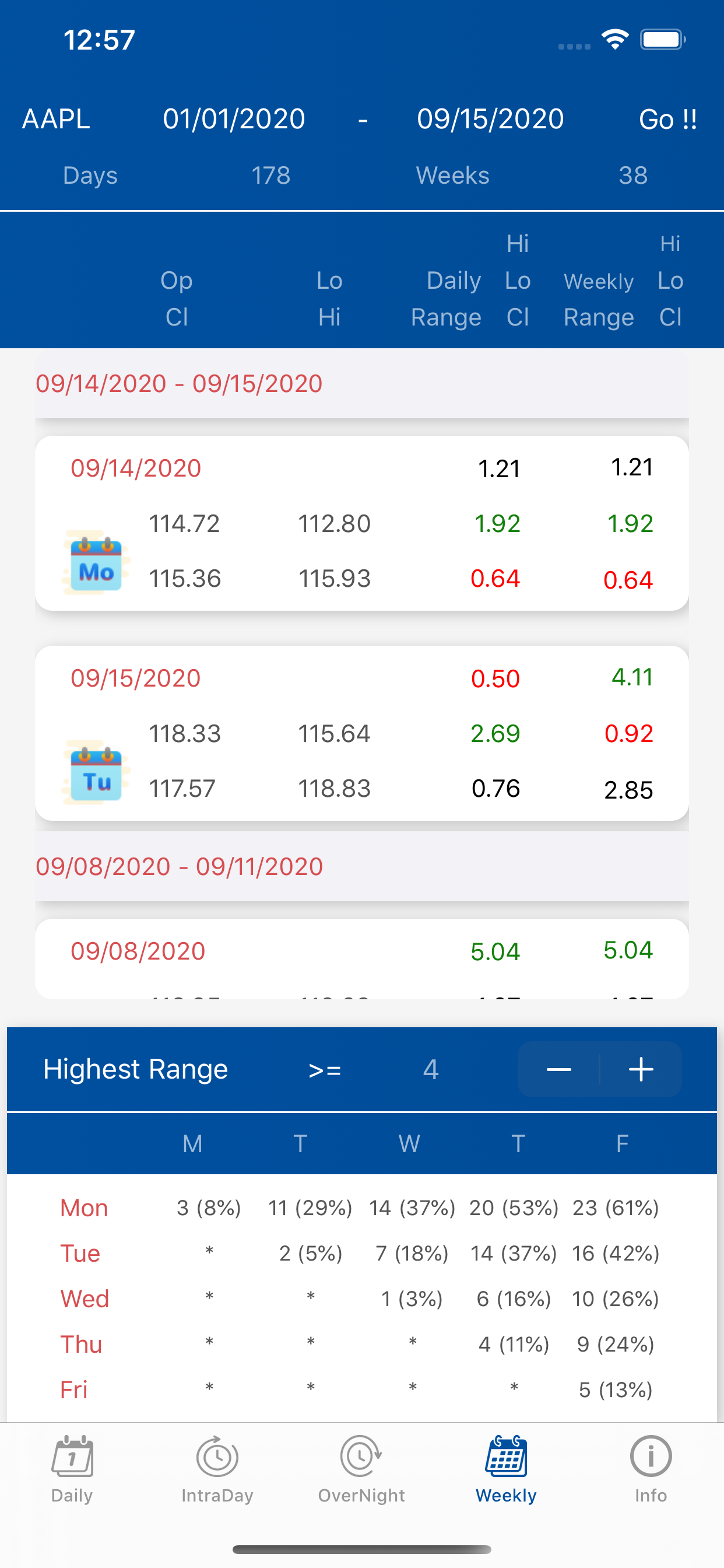724x1568 pixels.
Task: Select the 3 (8%) Monday cell
Action: coord(209,1208)
